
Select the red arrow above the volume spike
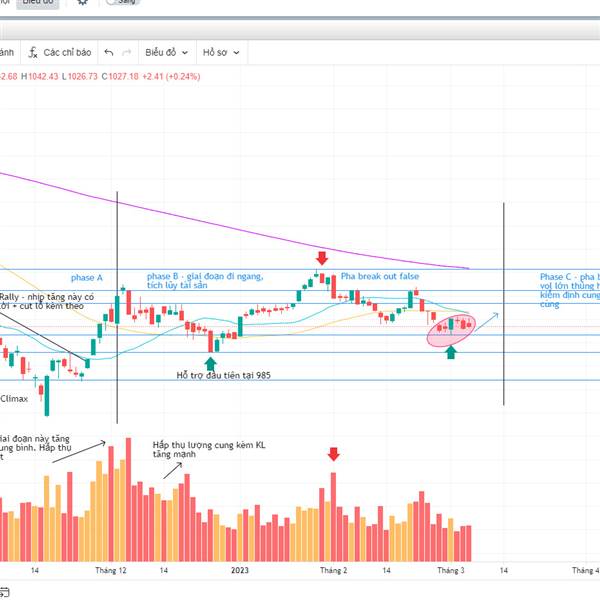pyautogui.click(x=334, y=454)
